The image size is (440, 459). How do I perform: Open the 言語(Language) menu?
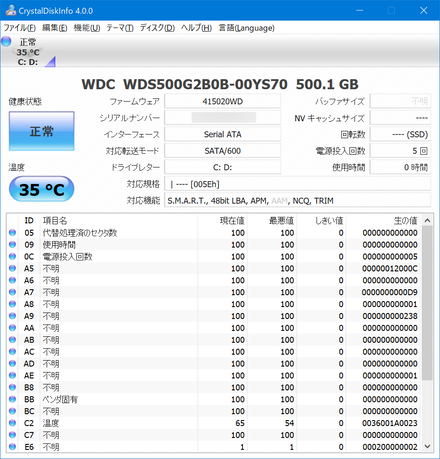point(246,28)
